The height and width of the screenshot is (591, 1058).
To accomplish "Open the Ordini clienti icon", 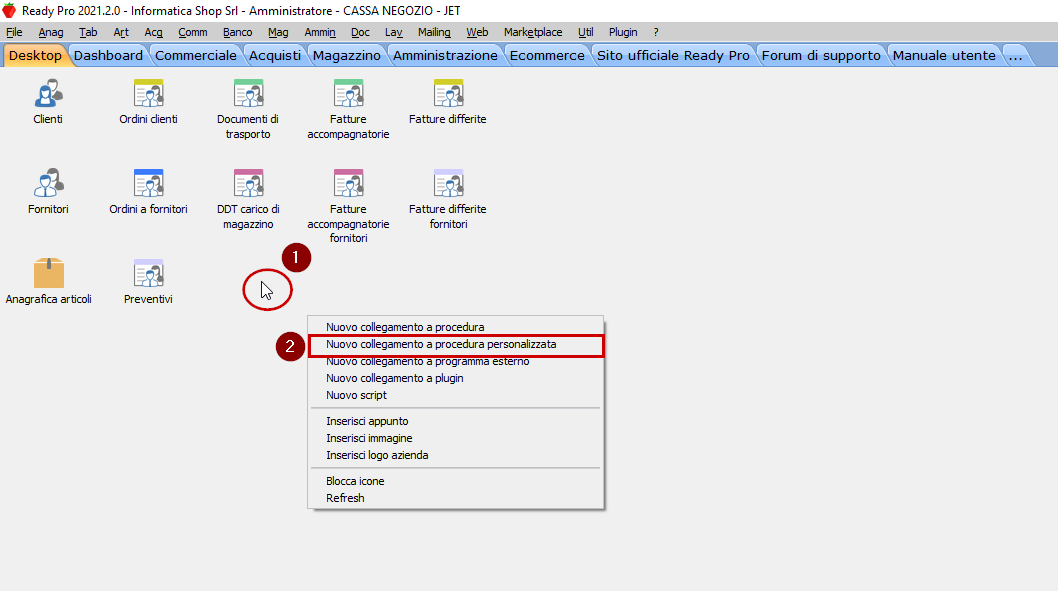I will point(148,94).
